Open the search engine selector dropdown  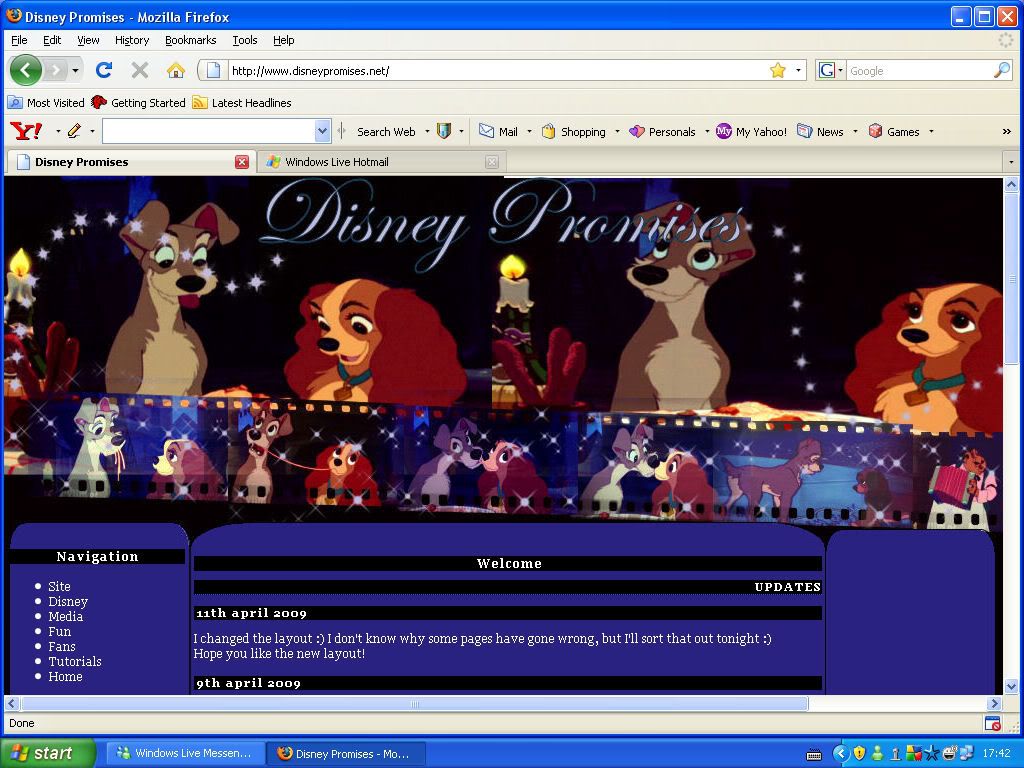pos(830,70)
